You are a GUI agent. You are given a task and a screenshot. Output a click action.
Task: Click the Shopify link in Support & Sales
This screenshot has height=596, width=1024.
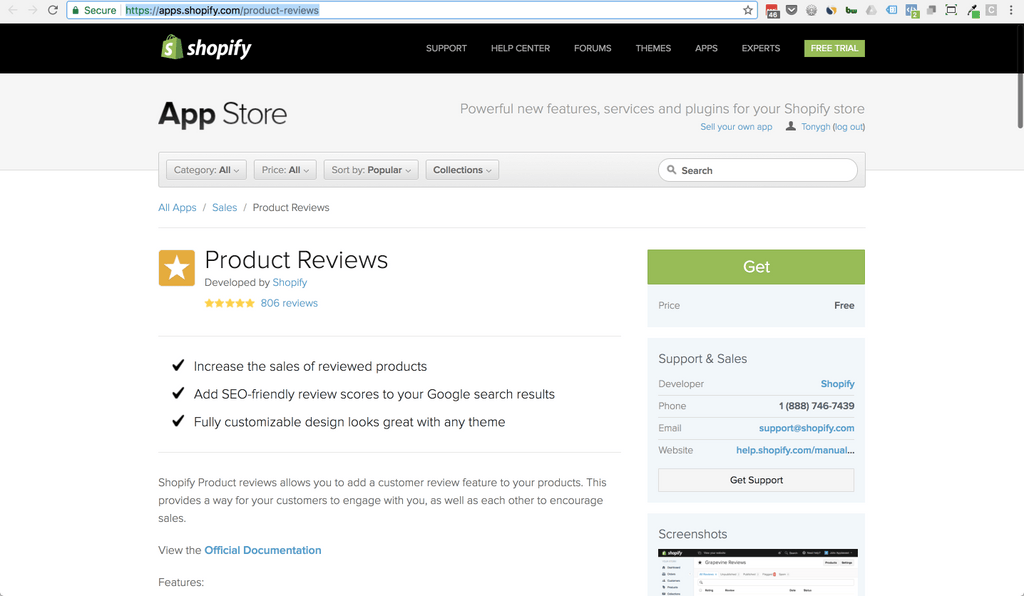point(837,384)
